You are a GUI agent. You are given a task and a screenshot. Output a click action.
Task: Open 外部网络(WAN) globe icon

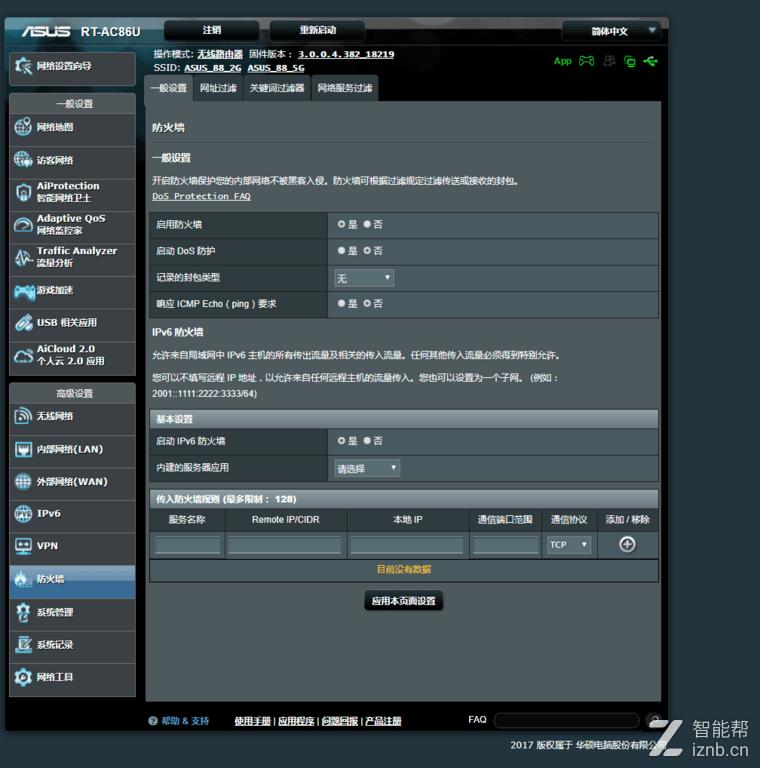click(x=23, y=481)
